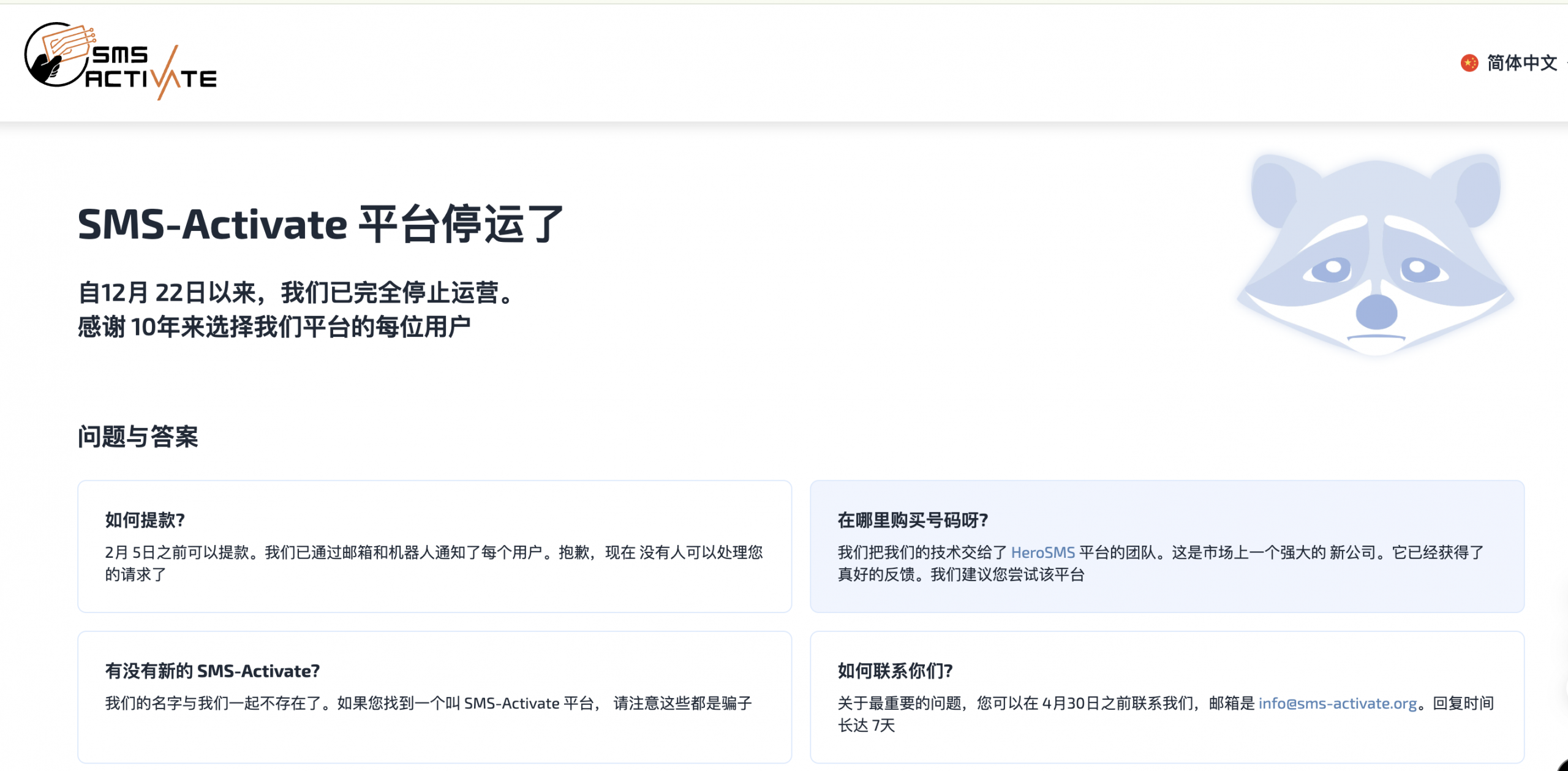
Task: Open the HeroSMS link
Action: pos(1042,552)
